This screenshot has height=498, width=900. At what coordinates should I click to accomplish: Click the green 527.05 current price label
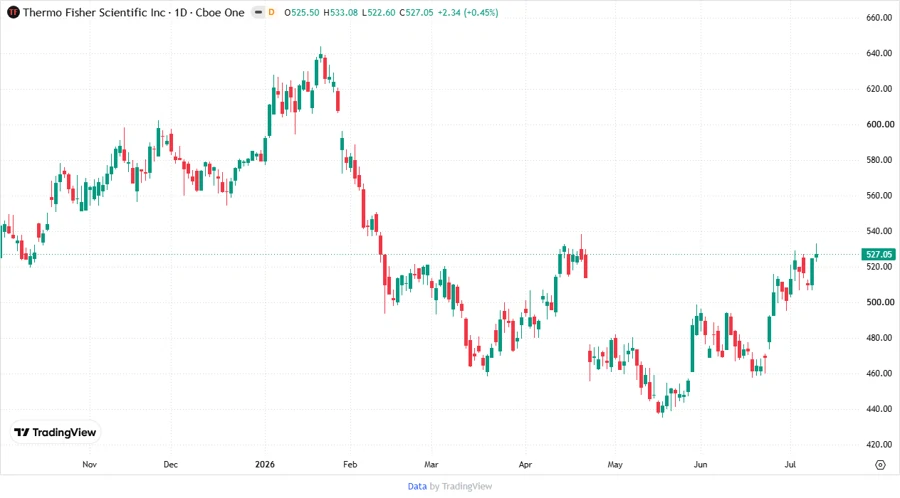point(879,254)
